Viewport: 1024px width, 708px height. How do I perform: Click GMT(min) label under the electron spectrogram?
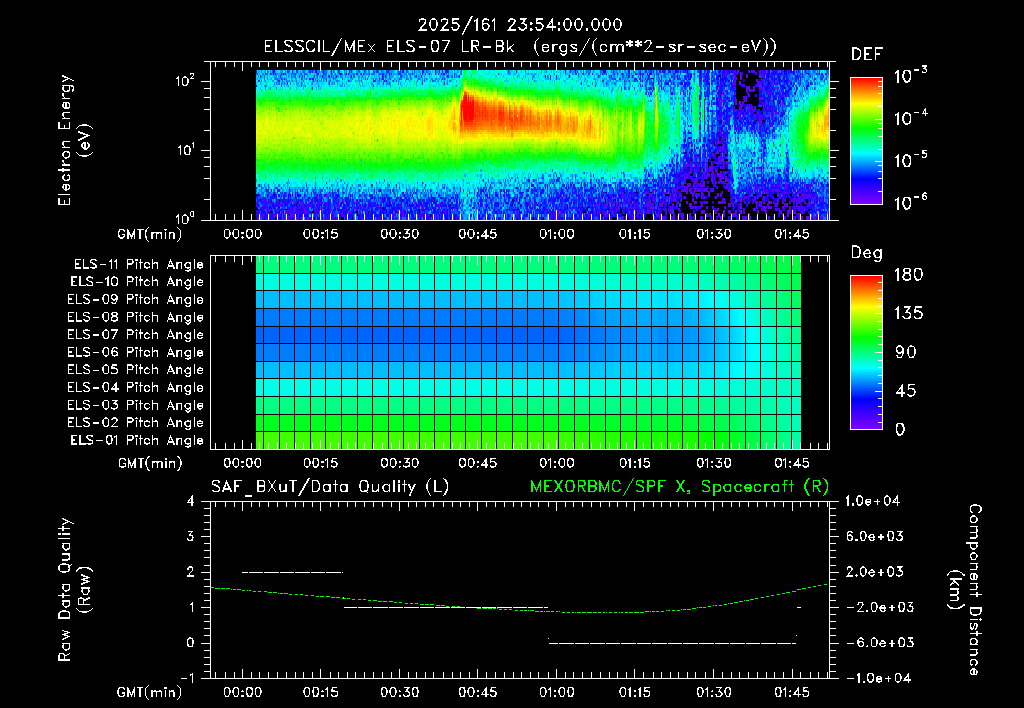(x=150, y=234)
